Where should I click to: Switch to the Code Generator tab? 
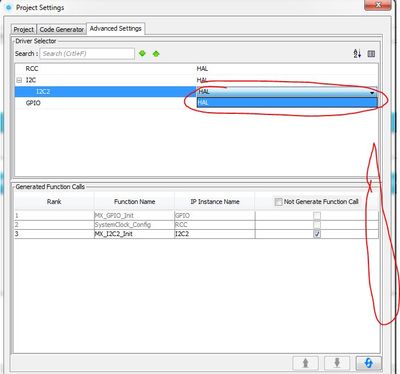point(62,29)
